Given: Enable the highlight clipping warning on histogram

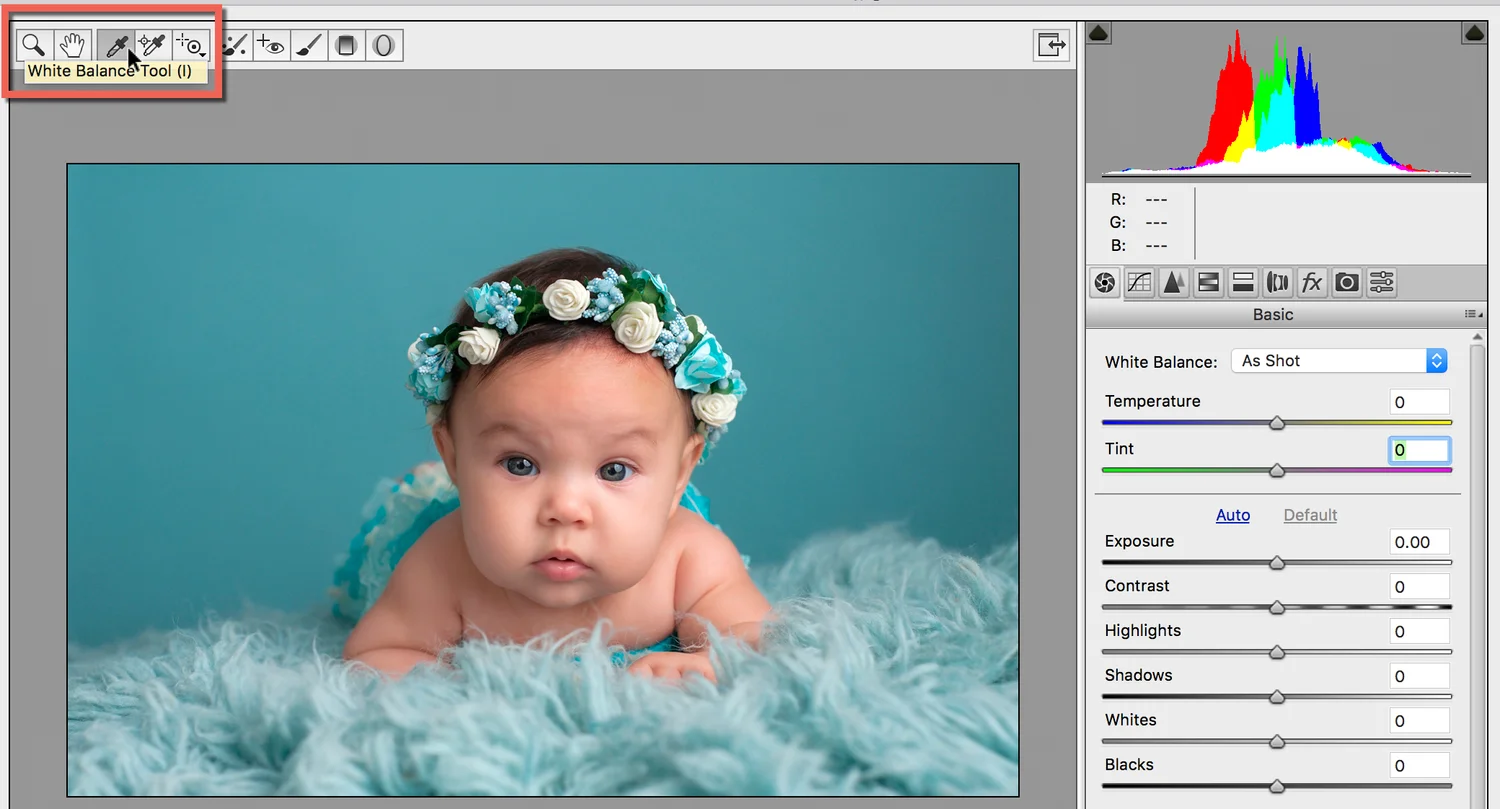Looking at the screenshot, I should 1473,32.
